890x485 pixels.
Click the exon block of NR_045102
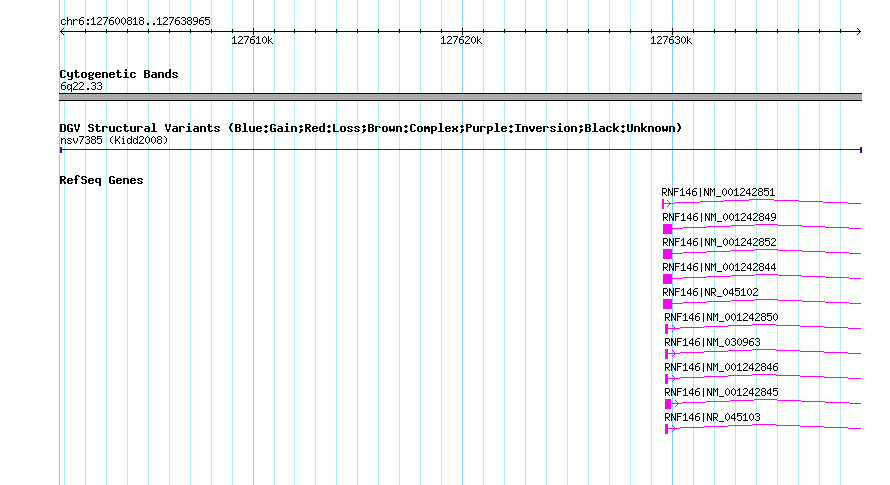tap(668, 304)
